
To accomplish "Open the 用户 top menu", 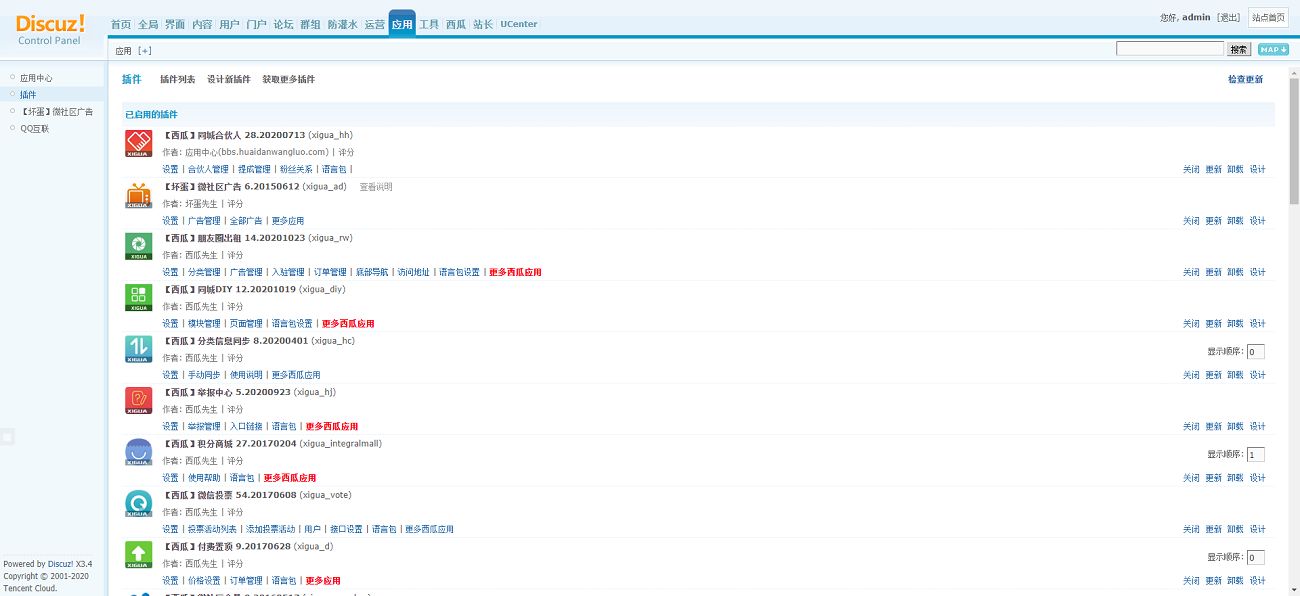I will [229, 24].
